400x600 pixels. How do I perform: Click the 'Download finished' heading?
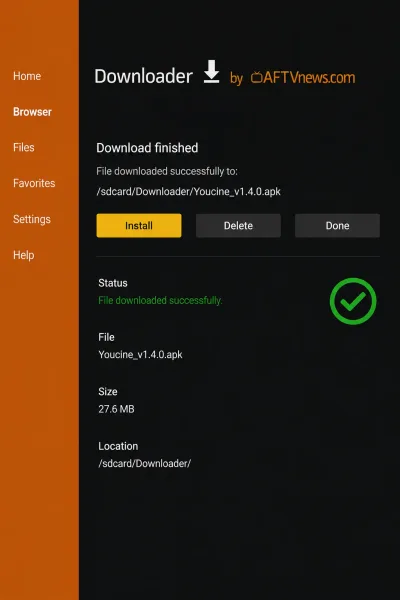[x=147, y=148]
